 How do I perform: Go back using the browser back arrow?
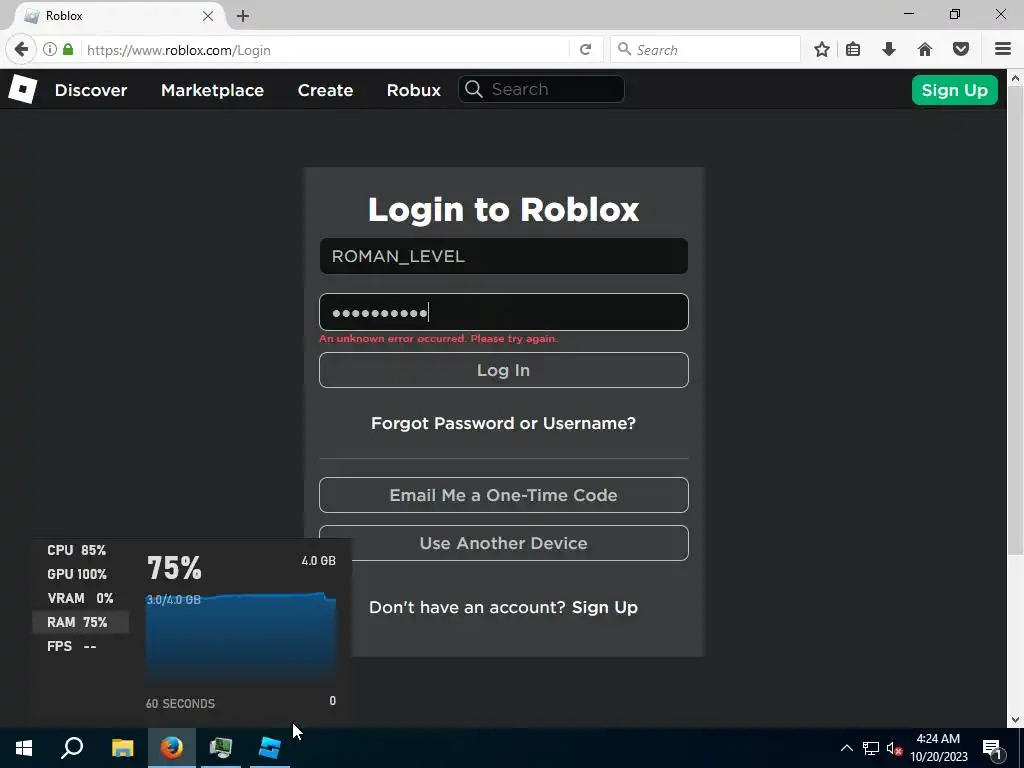click(x=21, y=50)
